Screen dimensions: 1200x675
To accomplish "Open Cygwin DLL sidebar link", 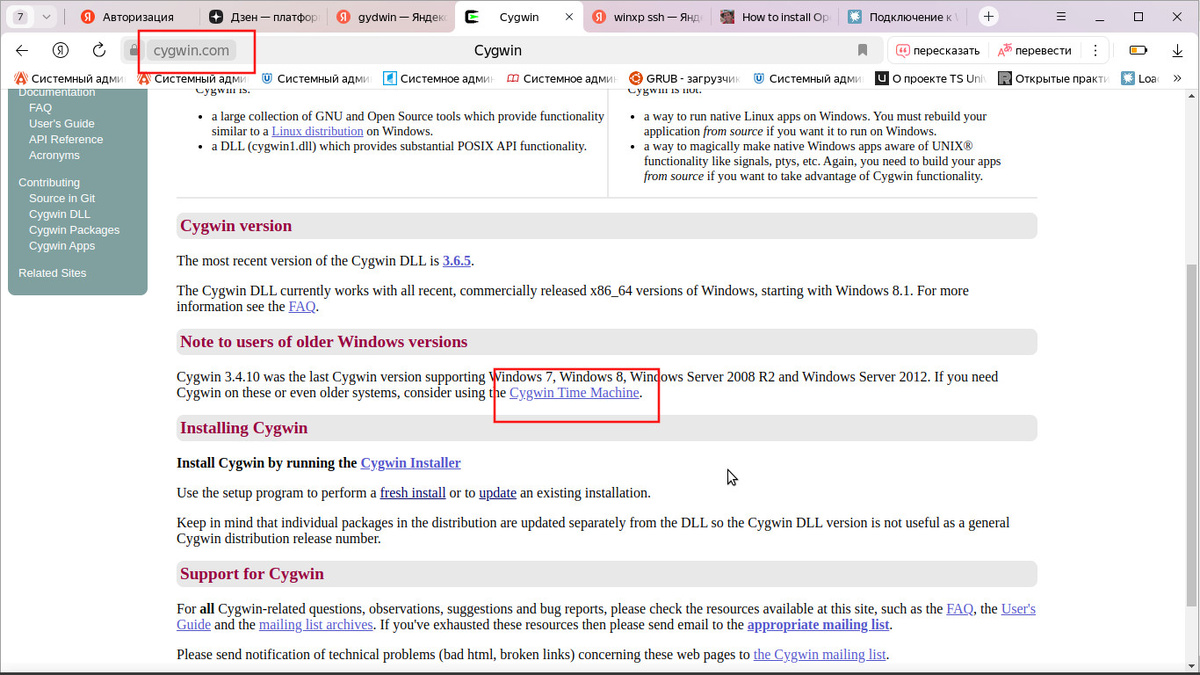I will tap(59, 214).
